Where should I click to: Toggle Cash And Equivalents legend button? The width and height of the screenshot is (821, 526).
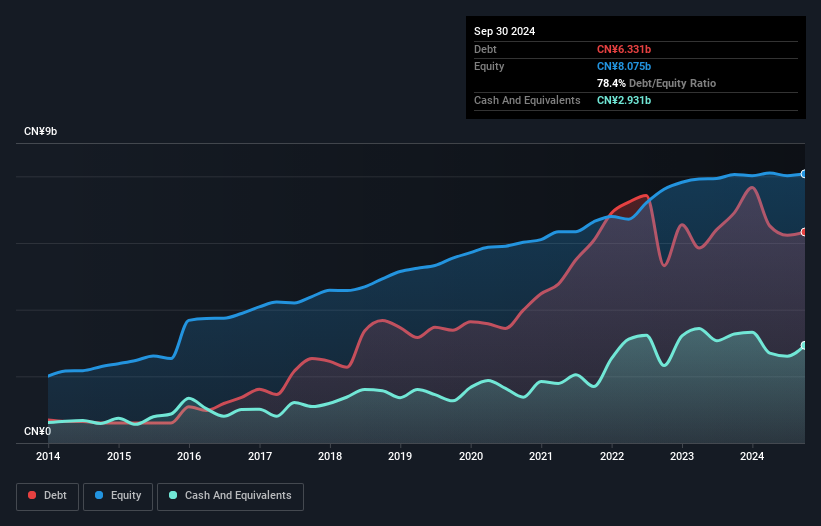click(230, 496)
